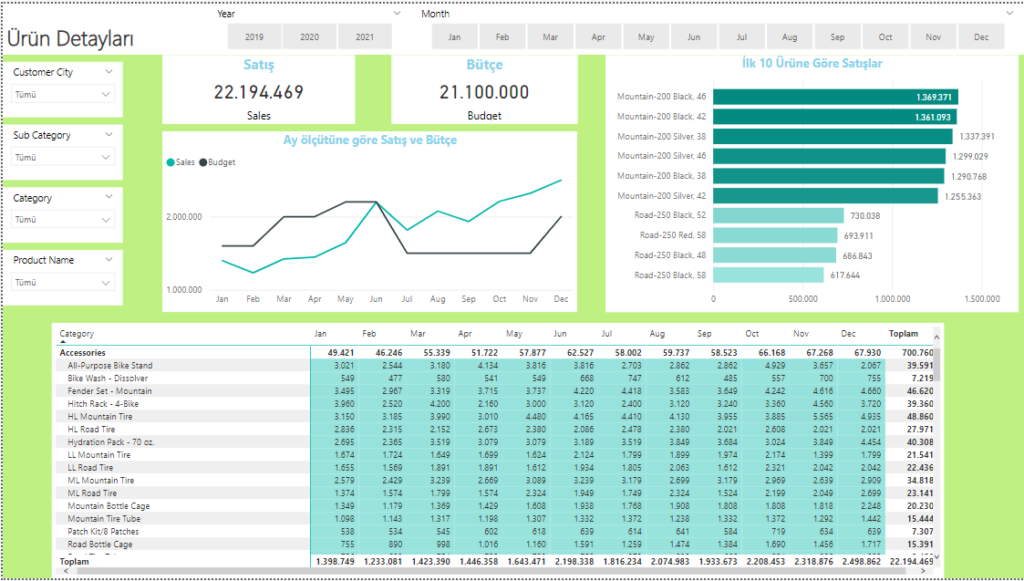Open the Customer City Tümü dropdown
The height and width of the screenshot is (581, 1024).
tap(63, 95)
